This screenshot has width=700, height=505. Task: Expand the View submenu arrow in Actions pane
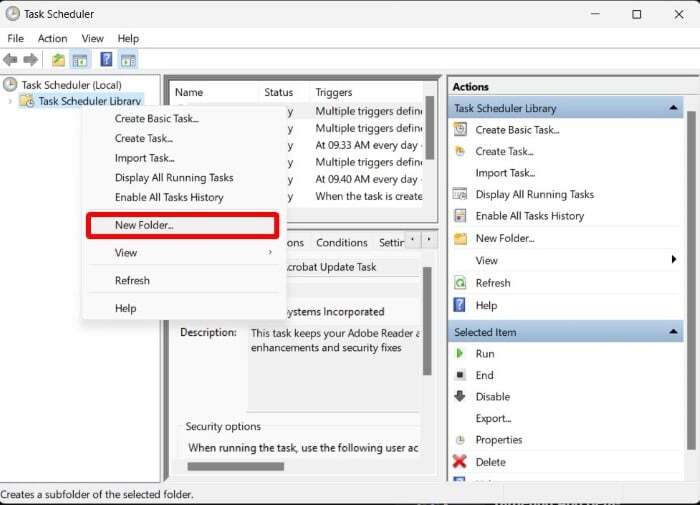674,260
